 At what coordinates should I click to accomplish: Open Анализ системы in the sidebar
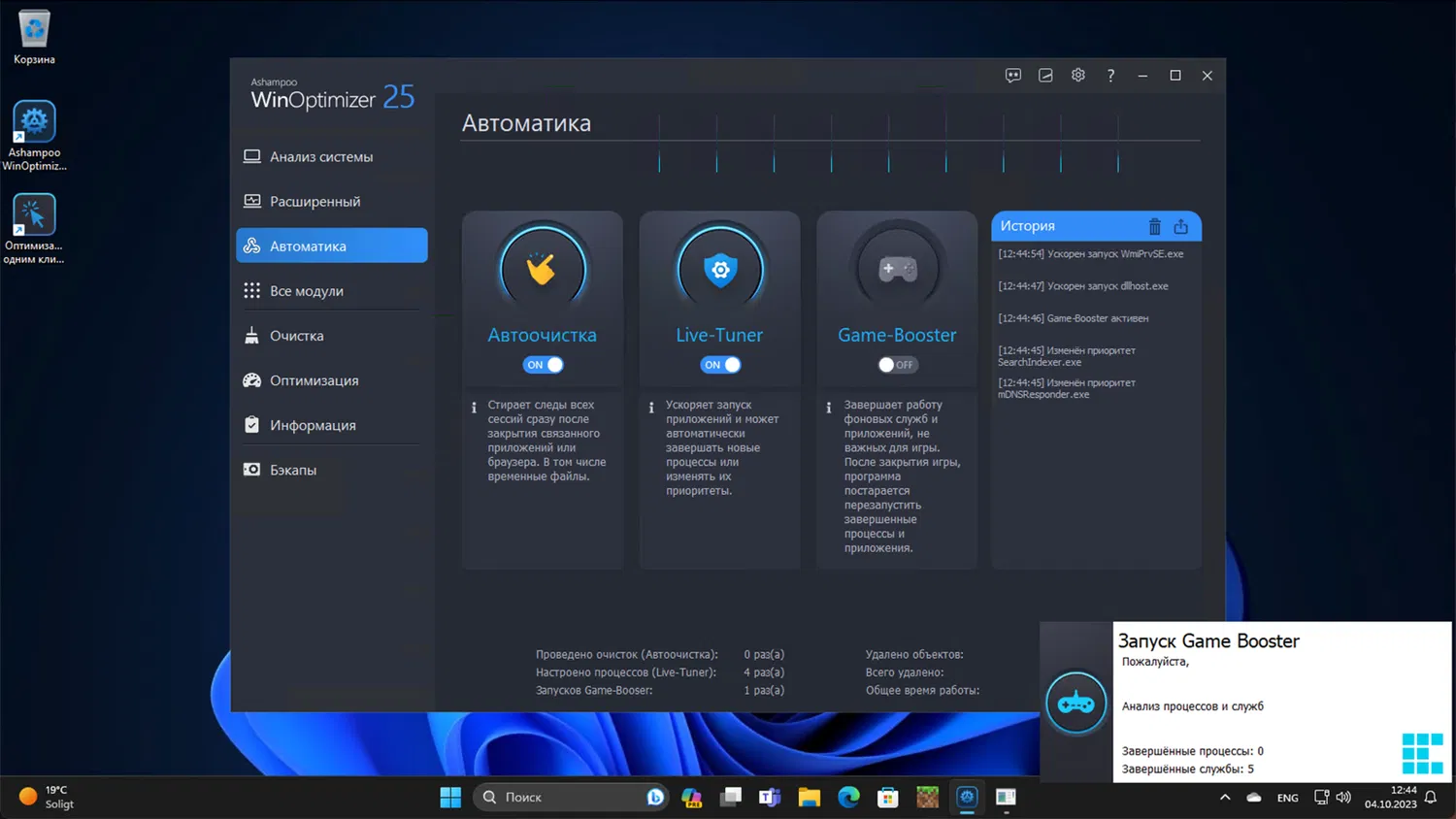click(x=332, y=157)
